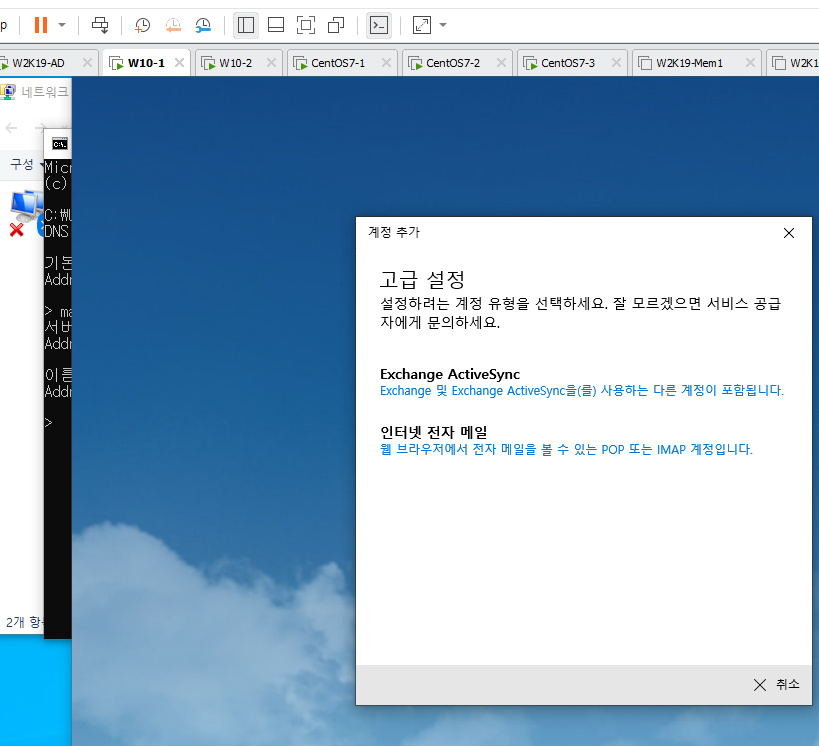Switch to the W2K19-AD tab
The height and width of the screenshot is (746, 819).
38,63
